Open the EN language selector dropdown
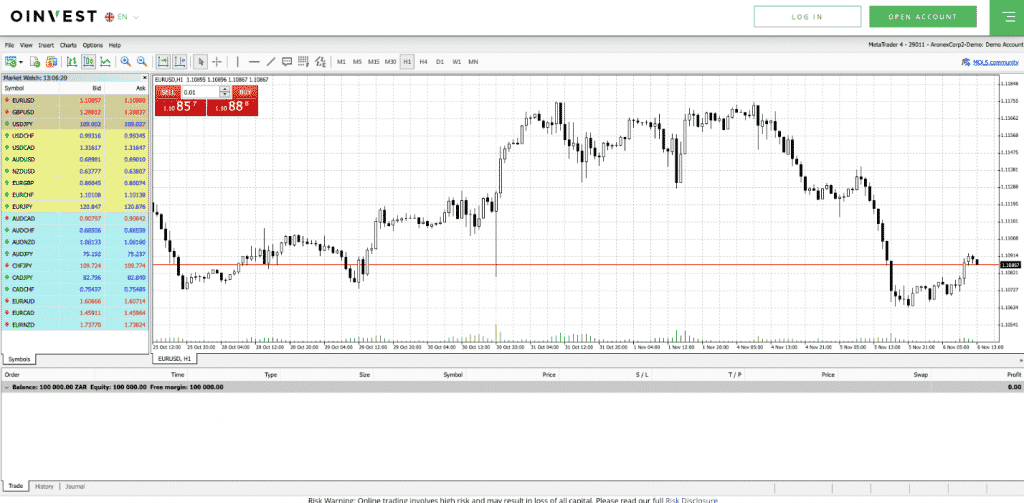Viewport: 1024px width, 503px height. coord(122,17)
